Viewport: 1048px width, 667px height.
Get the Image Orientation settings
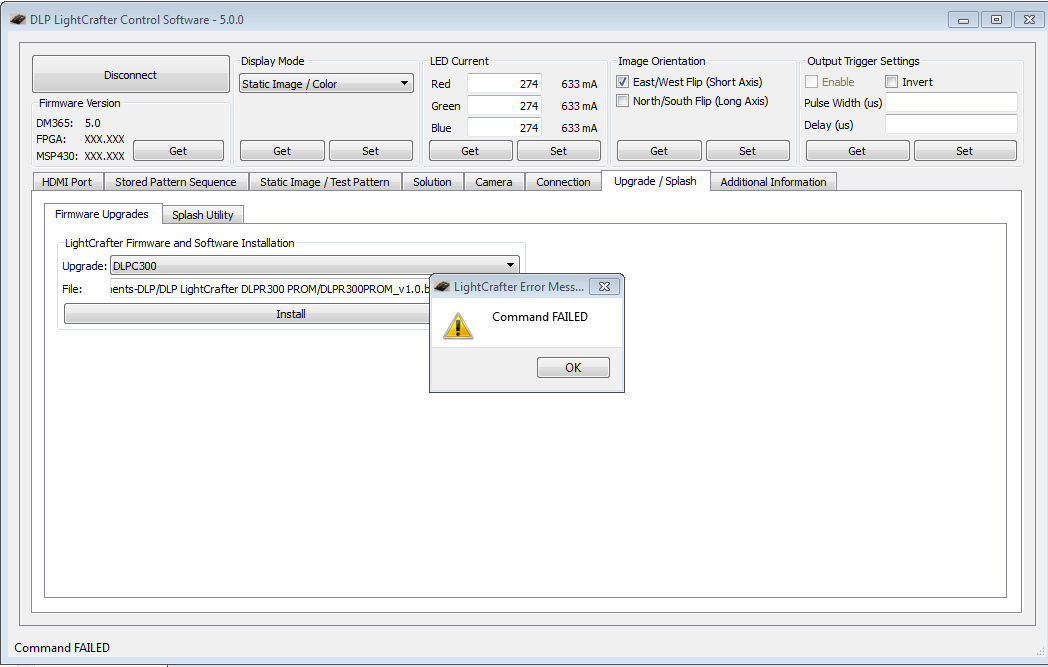[659, 151]
